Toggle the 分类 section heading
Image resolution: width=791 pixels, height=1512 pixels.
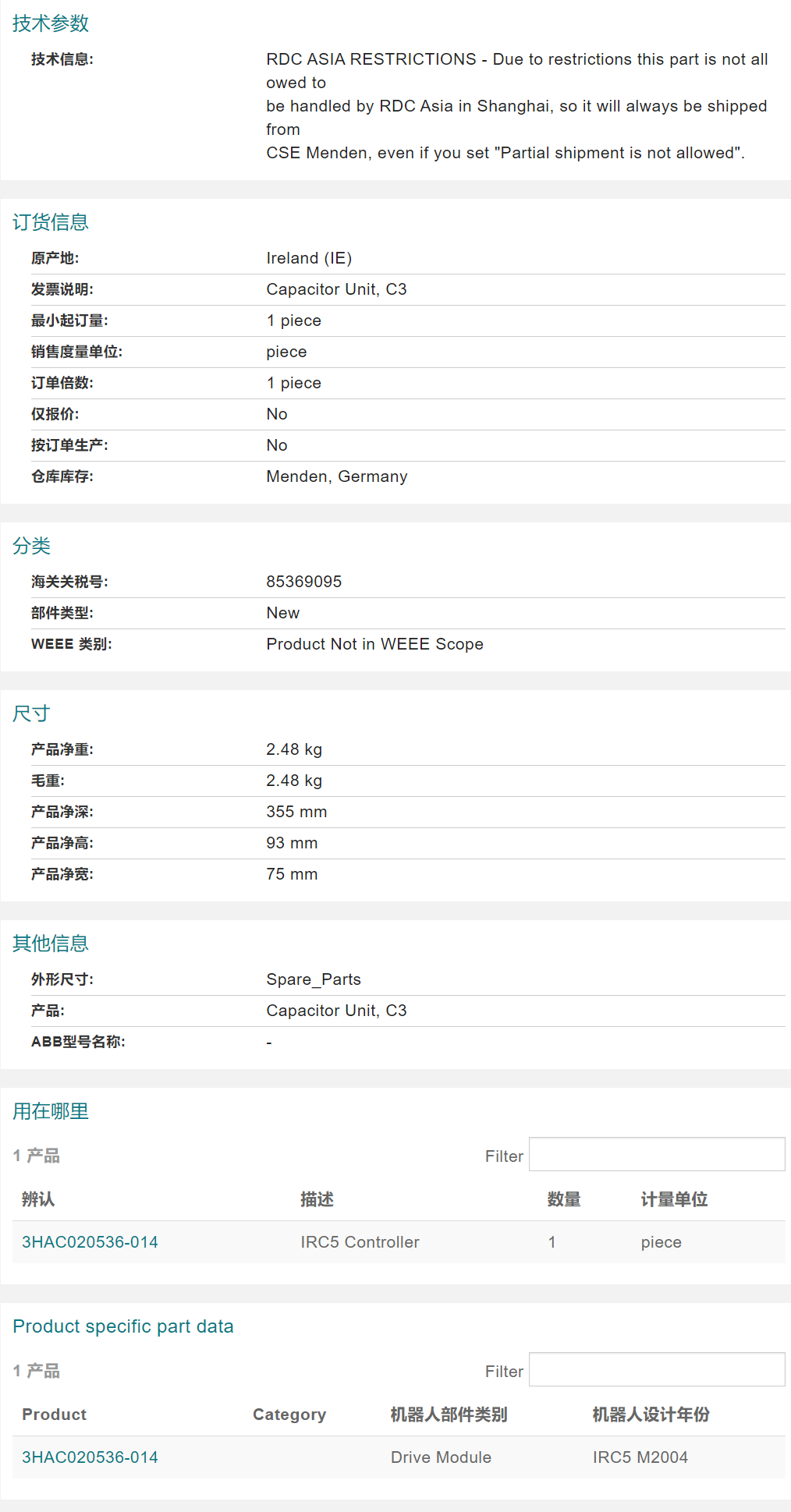(31, 546)
